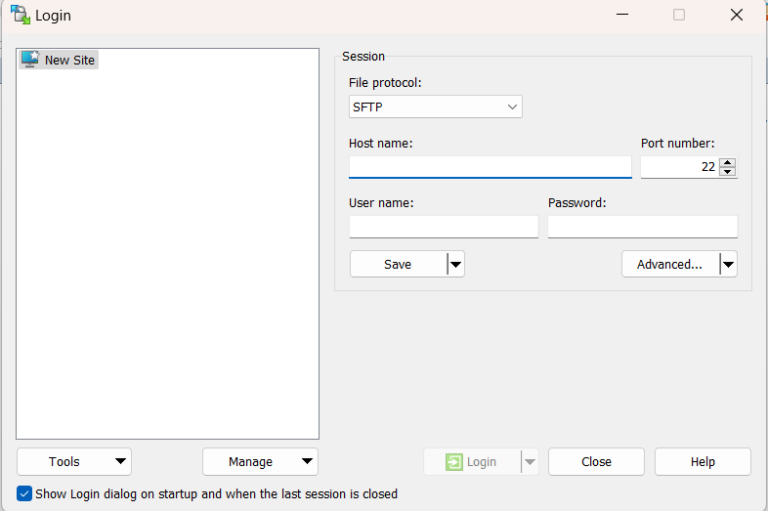
Task: Select the Password input field
Action: [642, 227]
